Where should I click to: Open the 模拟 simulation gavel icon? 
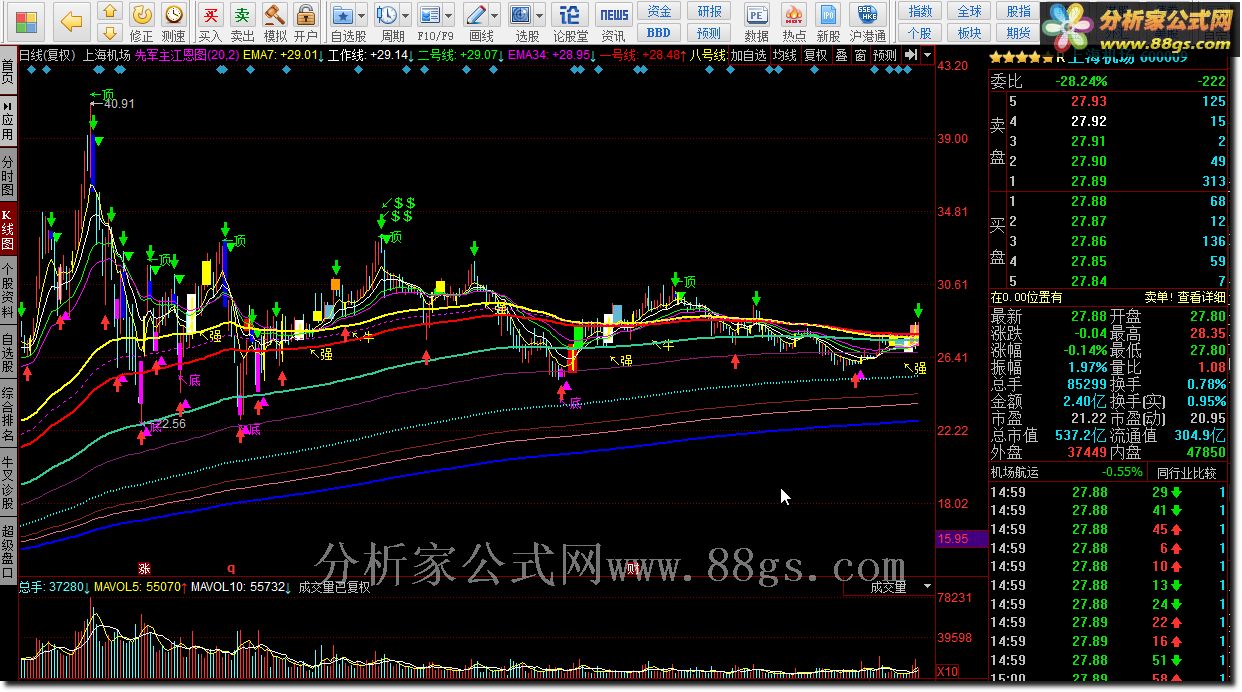click(274, 22)
